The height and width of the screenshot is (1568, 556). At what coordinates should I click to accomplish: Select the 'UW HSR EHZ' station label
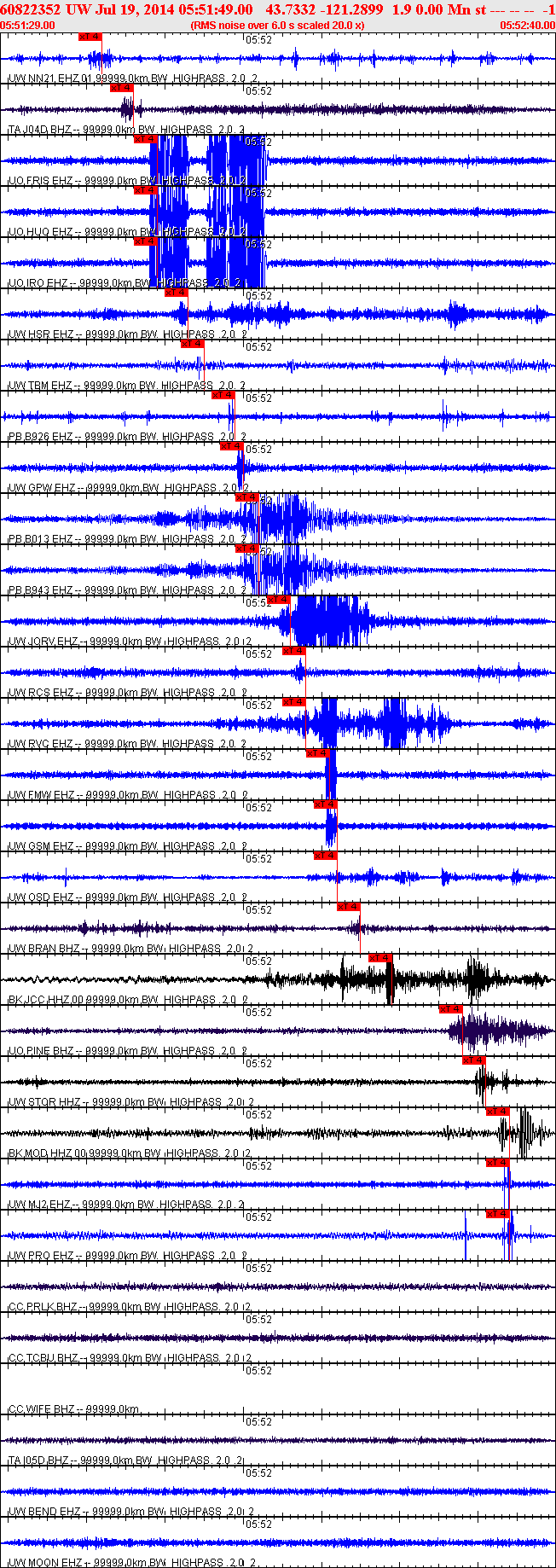pos(41,334)
